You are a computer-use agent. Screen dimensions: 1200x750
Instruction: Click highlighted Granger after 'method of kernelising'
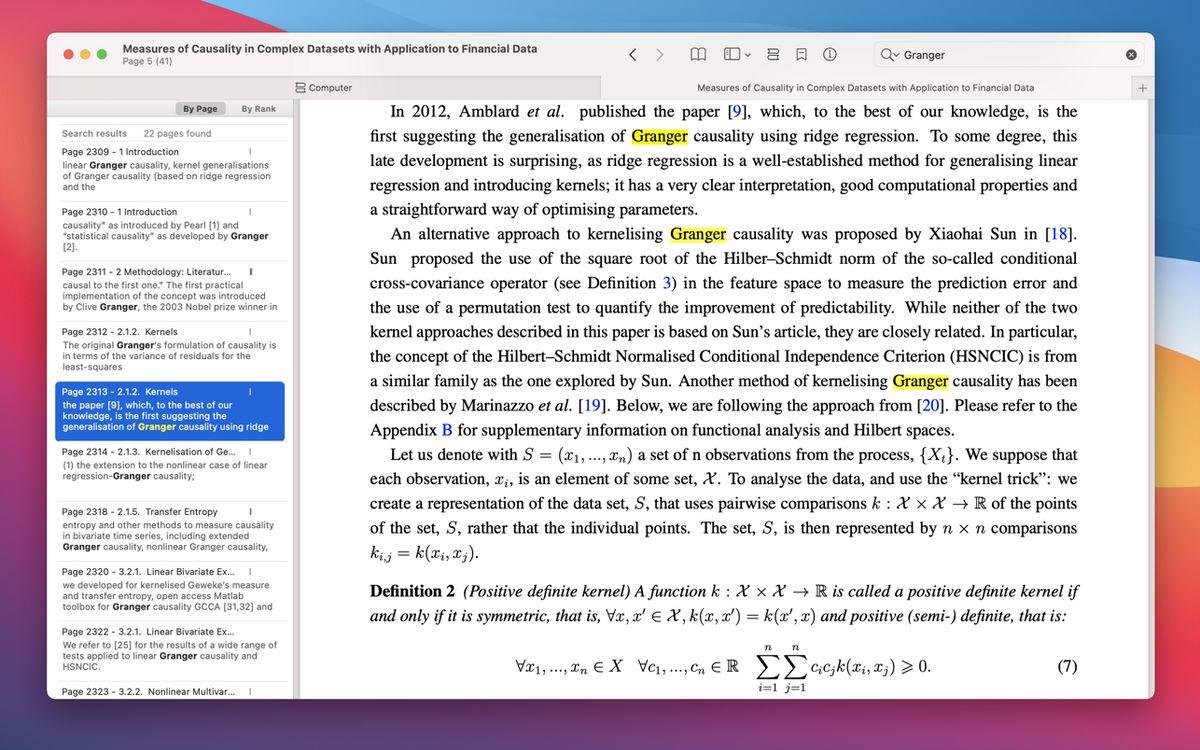tap(920, 381)
